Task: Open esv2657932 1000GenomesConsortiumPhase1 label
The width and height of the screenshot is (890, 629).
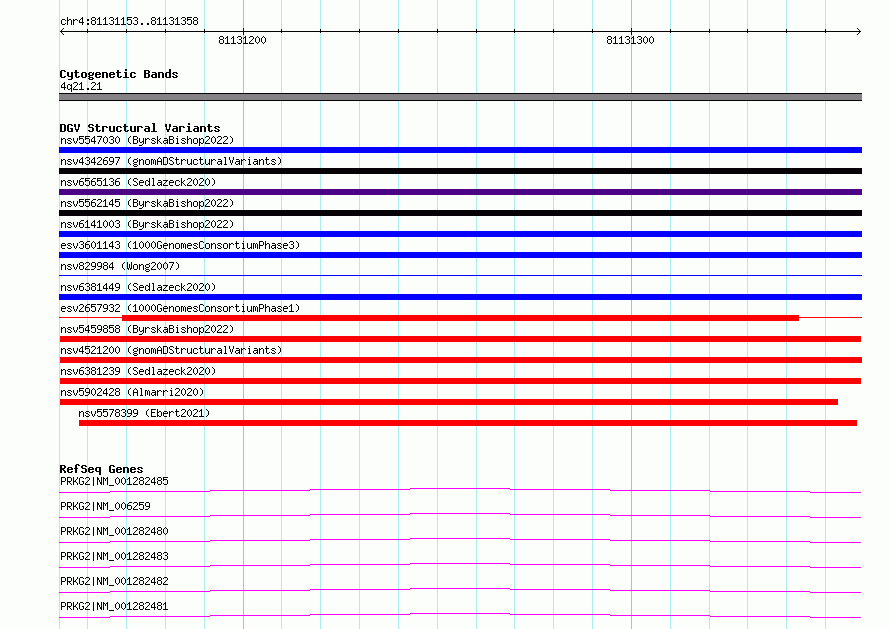Action: click(x=180, y=308)
